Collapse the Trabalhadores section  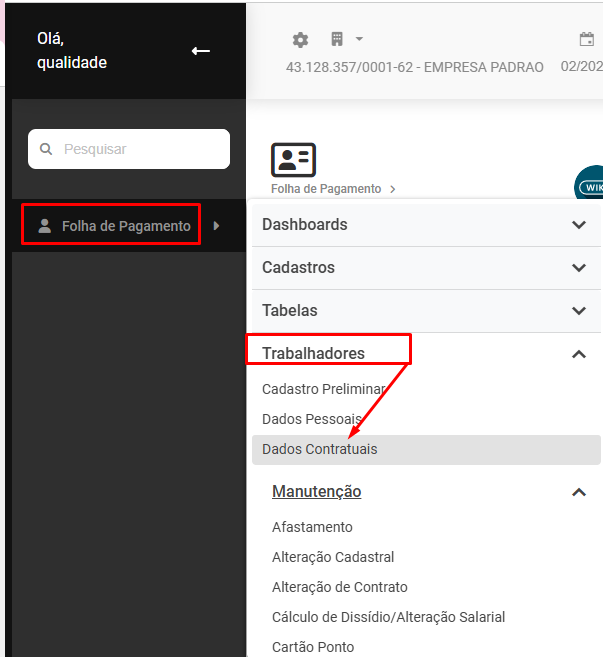pyautogui.click(x=579, y=354)
